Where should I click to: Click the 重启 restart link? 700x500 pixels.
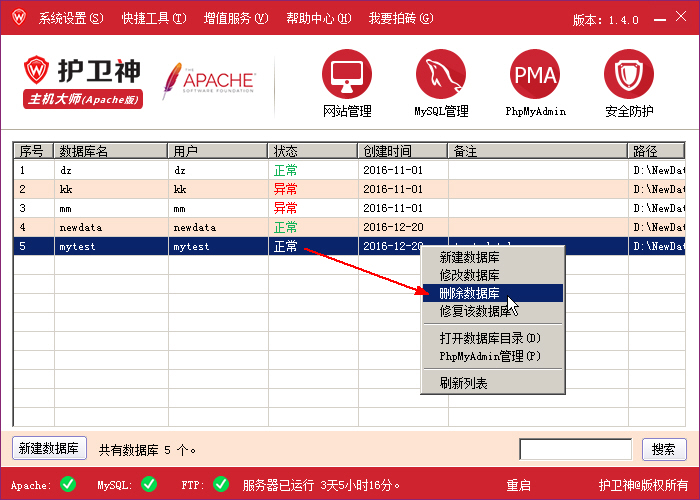pos(518,485)
